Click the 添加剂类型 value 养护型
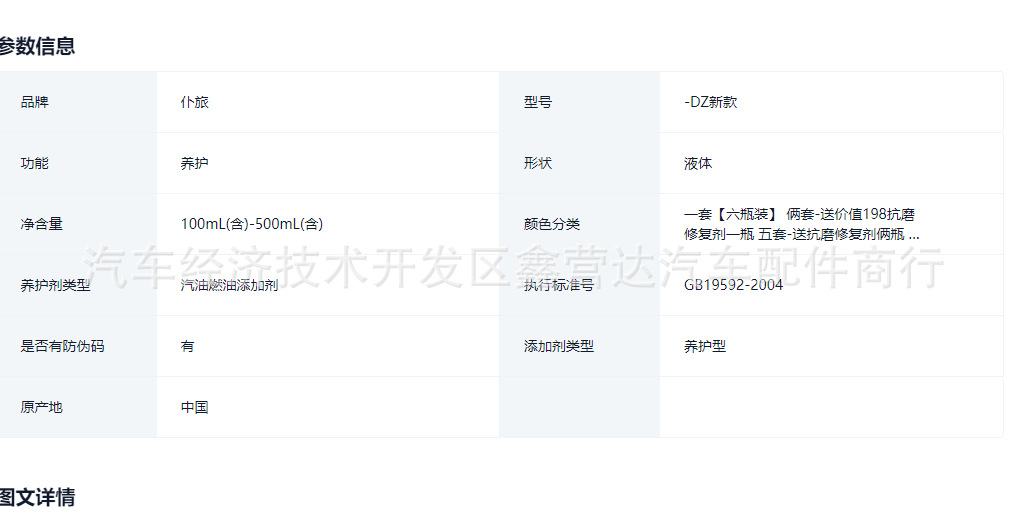This screenshot has width=1025, height=517. (x=705, y=346)
